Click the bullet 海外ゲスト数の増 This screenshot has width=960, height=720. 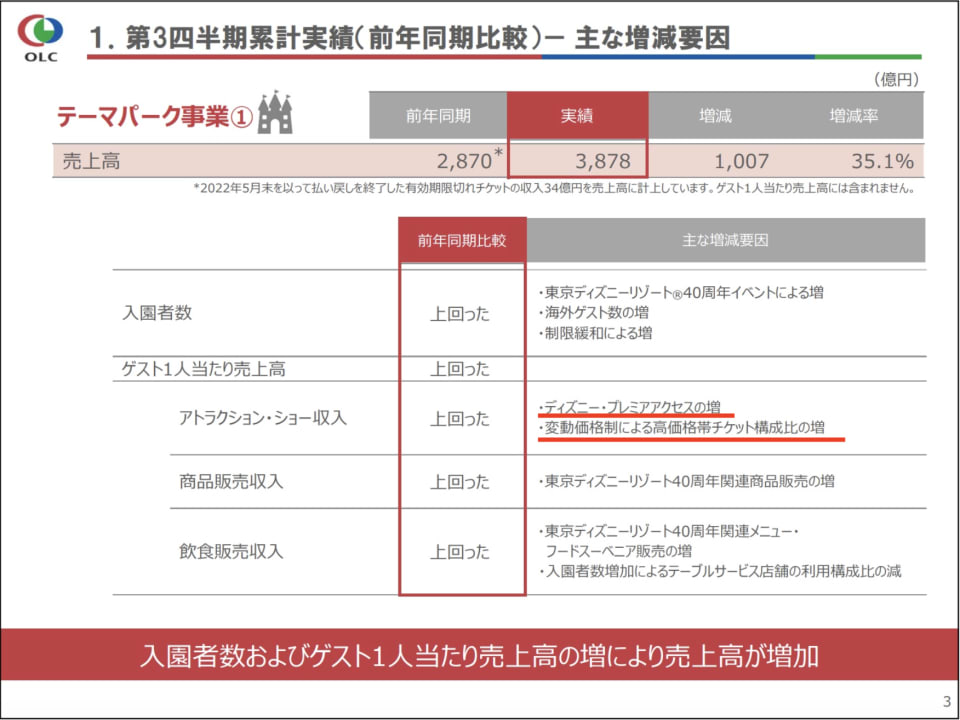pos(593,313)
